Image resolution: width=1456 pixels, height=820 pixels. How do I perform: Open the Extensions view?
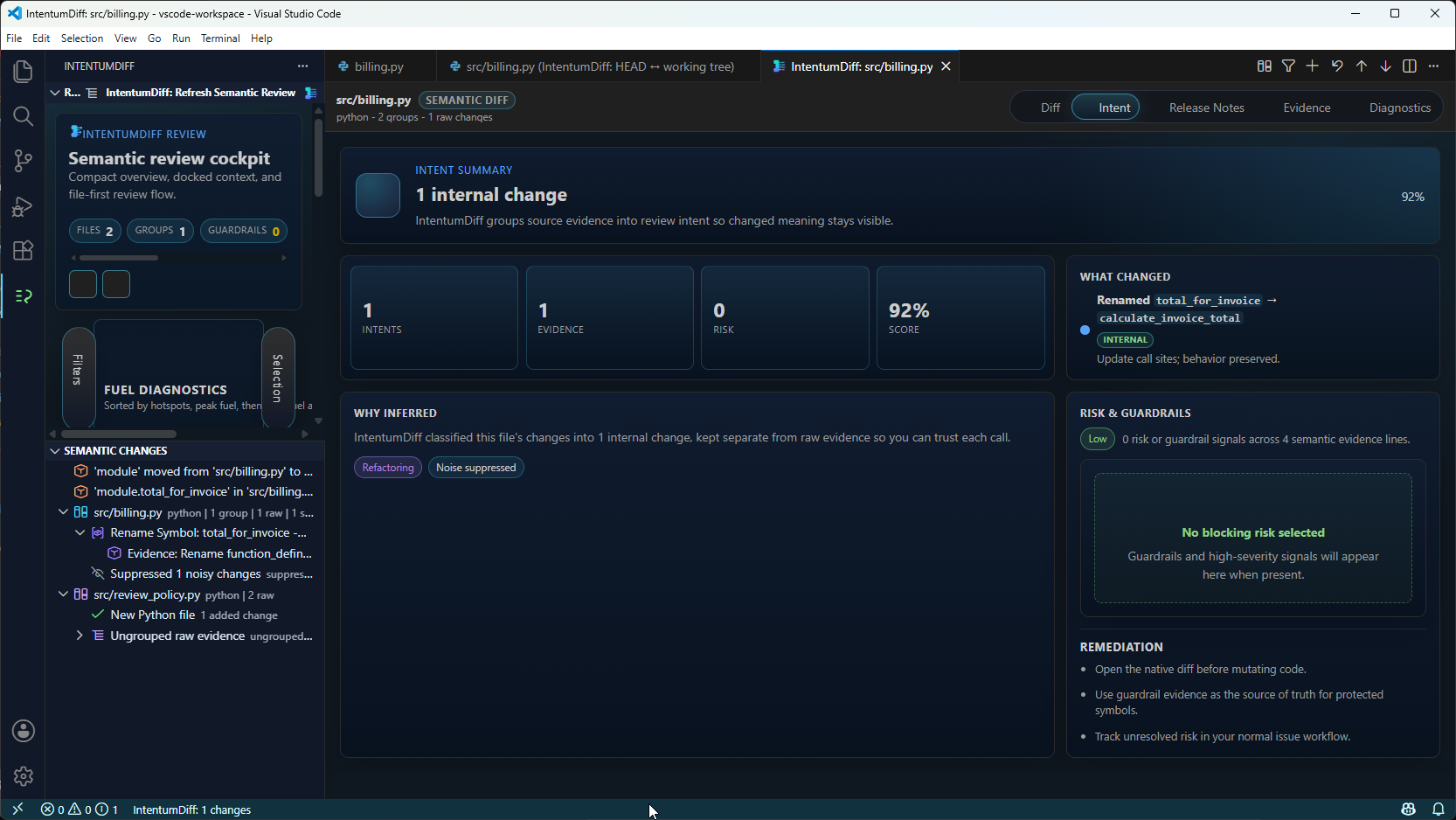(23, 251)
